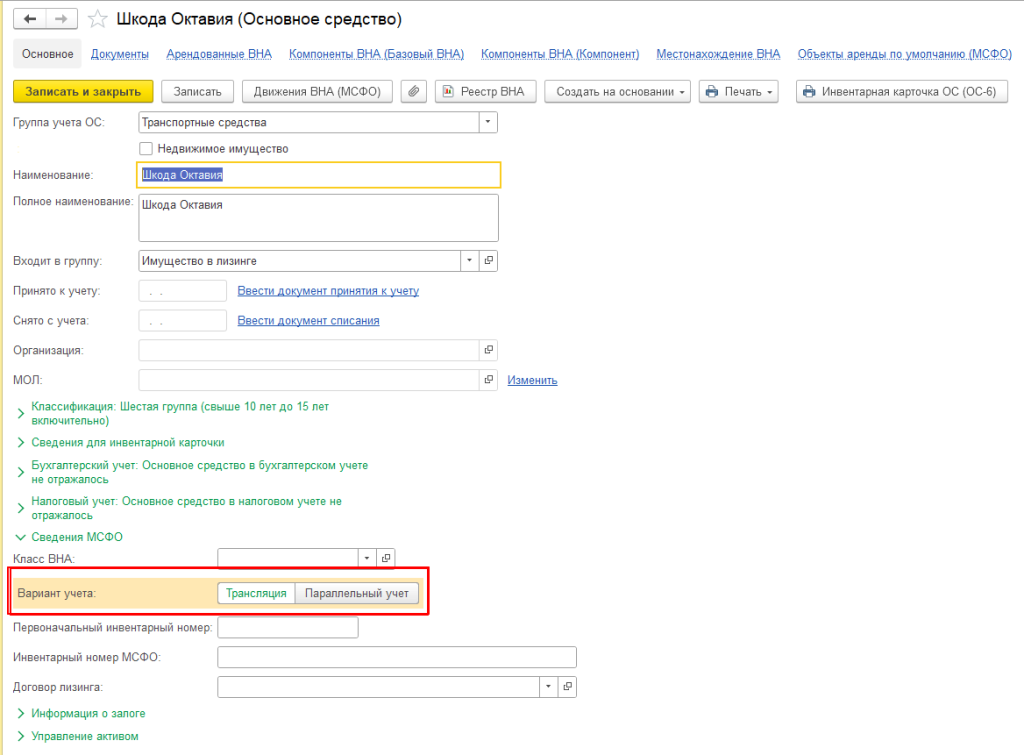Image resolution: width=1024 pixels, height=755 pixels.
Task: Expand Информация о залоге section
Action: pos(20,714)
